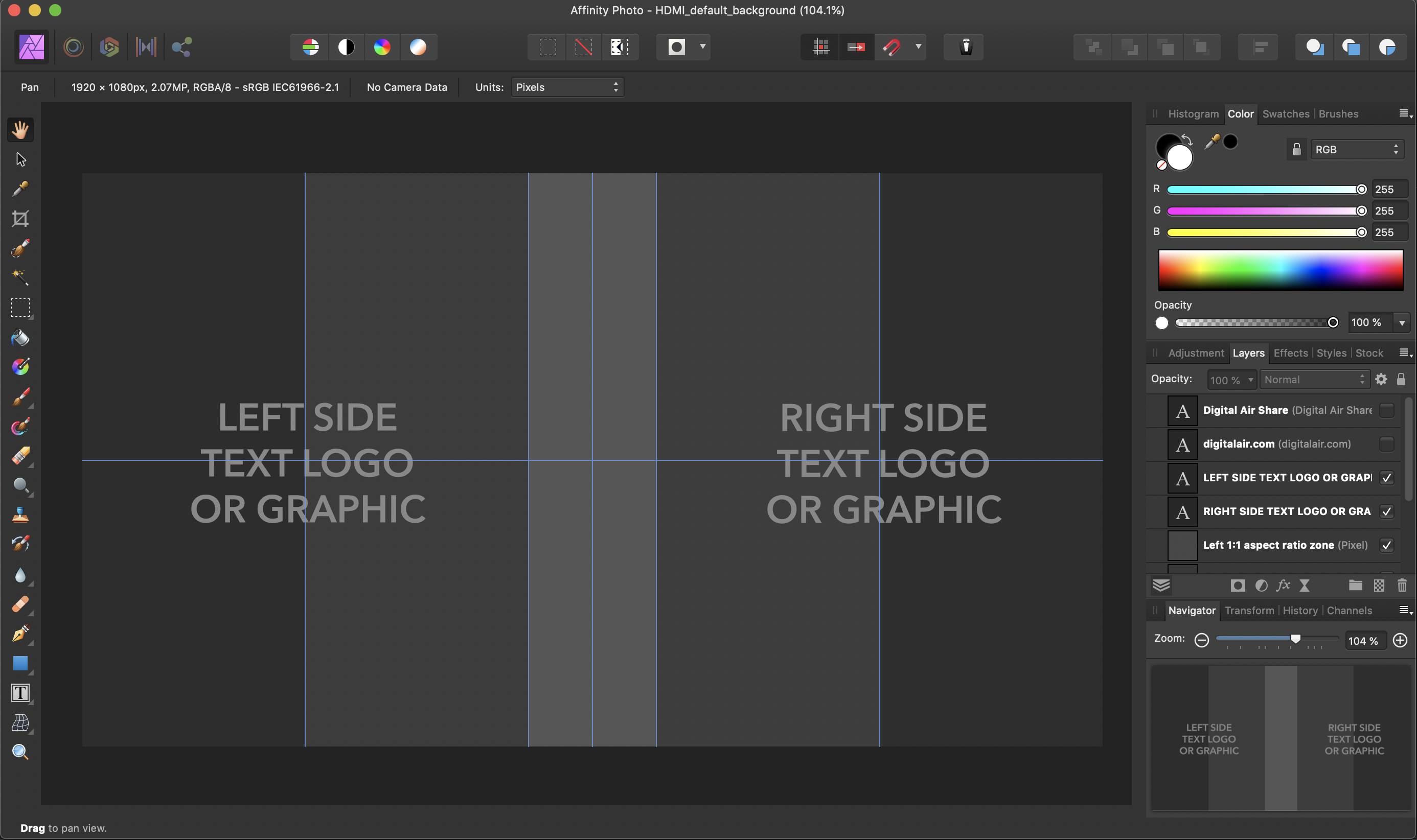Delete layer with trash icon

pyautogui.click(x=1402, y=585)
